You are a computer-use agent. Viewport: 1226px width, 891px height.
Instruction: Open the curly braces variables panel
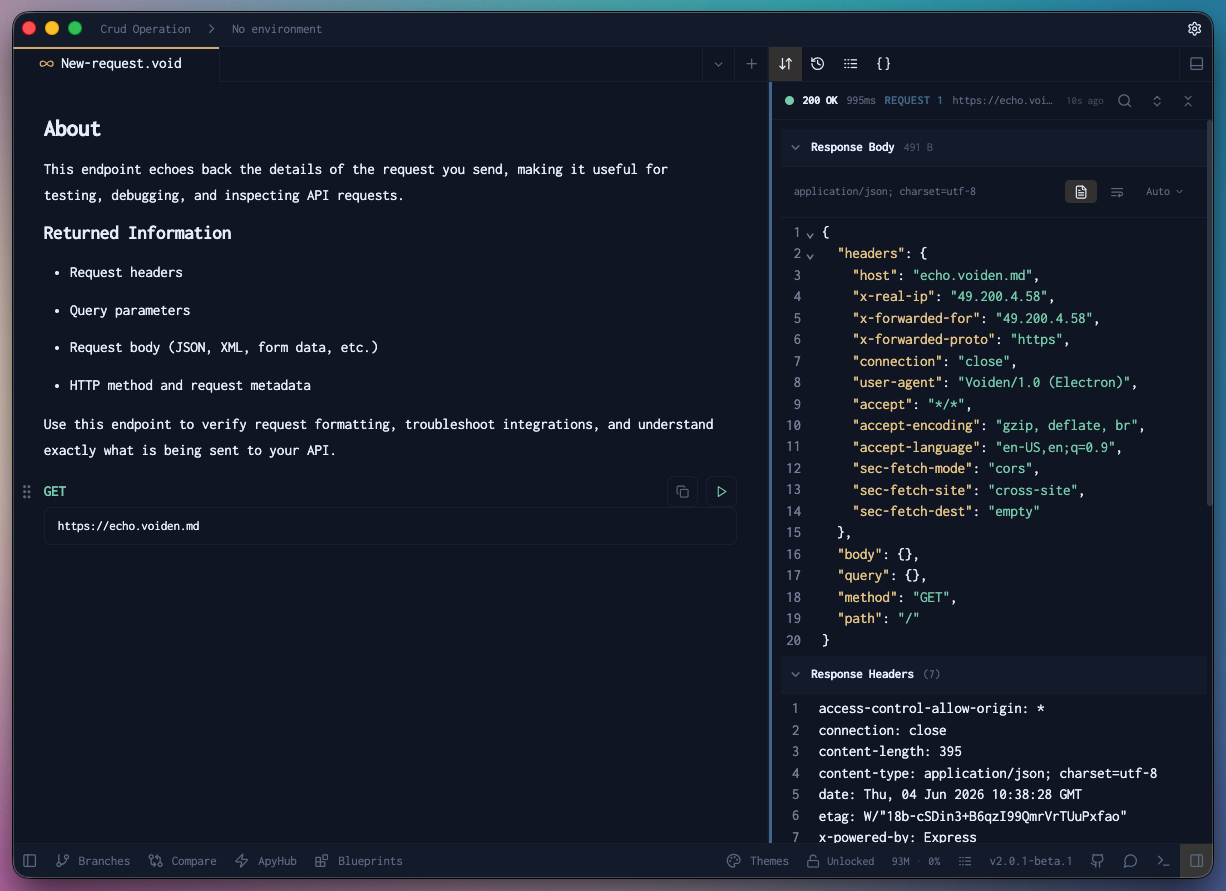coord(883,64)
